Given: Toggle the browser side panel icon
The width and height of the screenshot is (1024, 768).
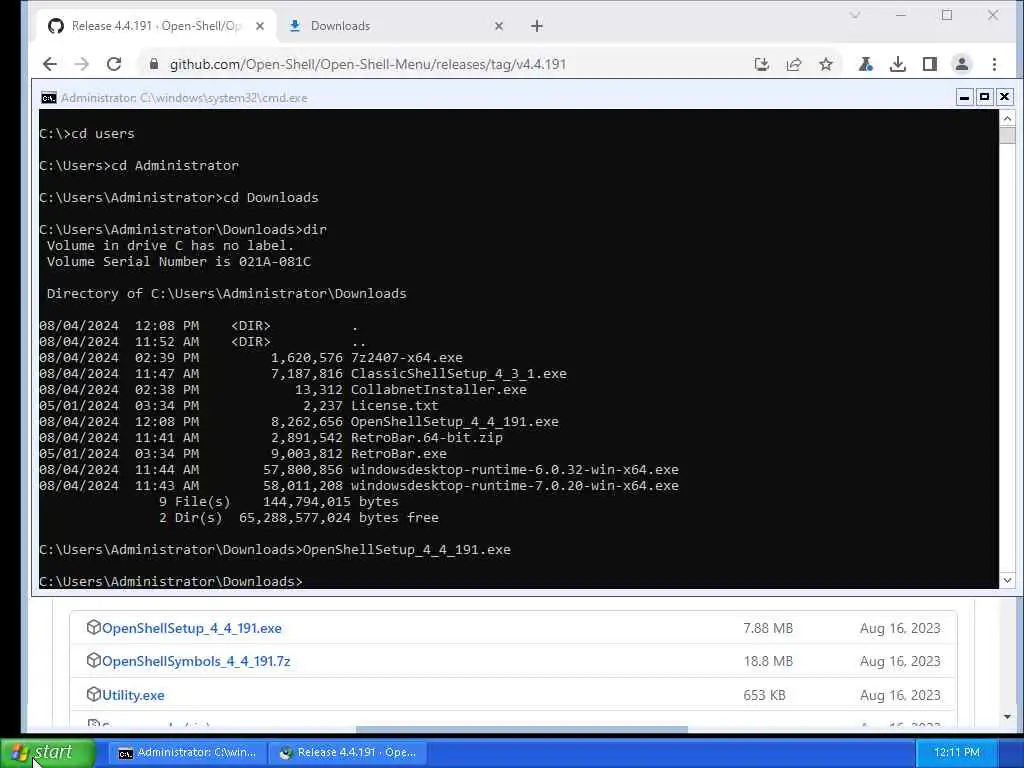Looking at the screenshot, I should (930, 64).
